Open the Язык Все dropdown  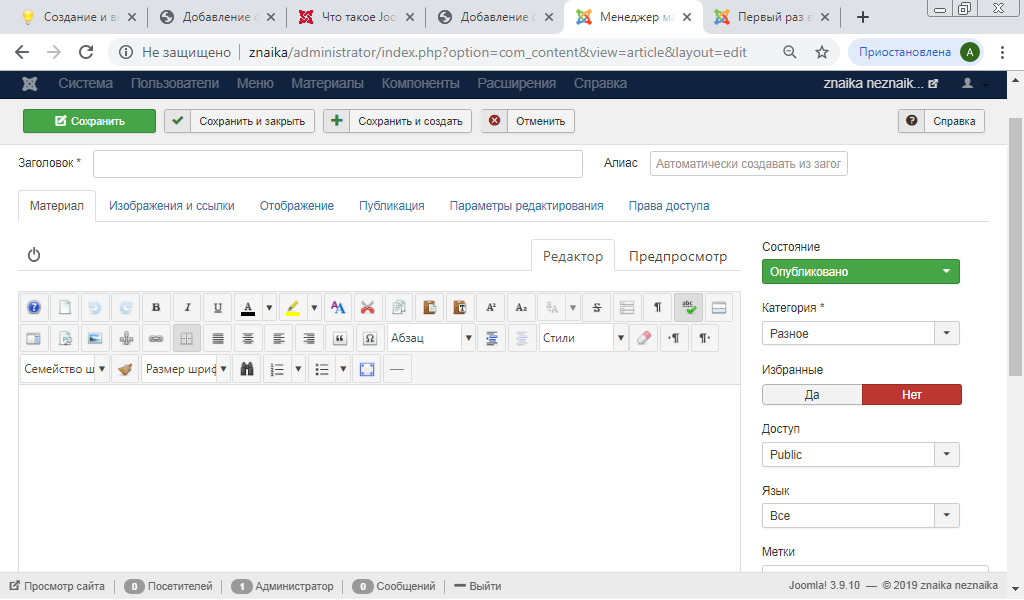861,516
